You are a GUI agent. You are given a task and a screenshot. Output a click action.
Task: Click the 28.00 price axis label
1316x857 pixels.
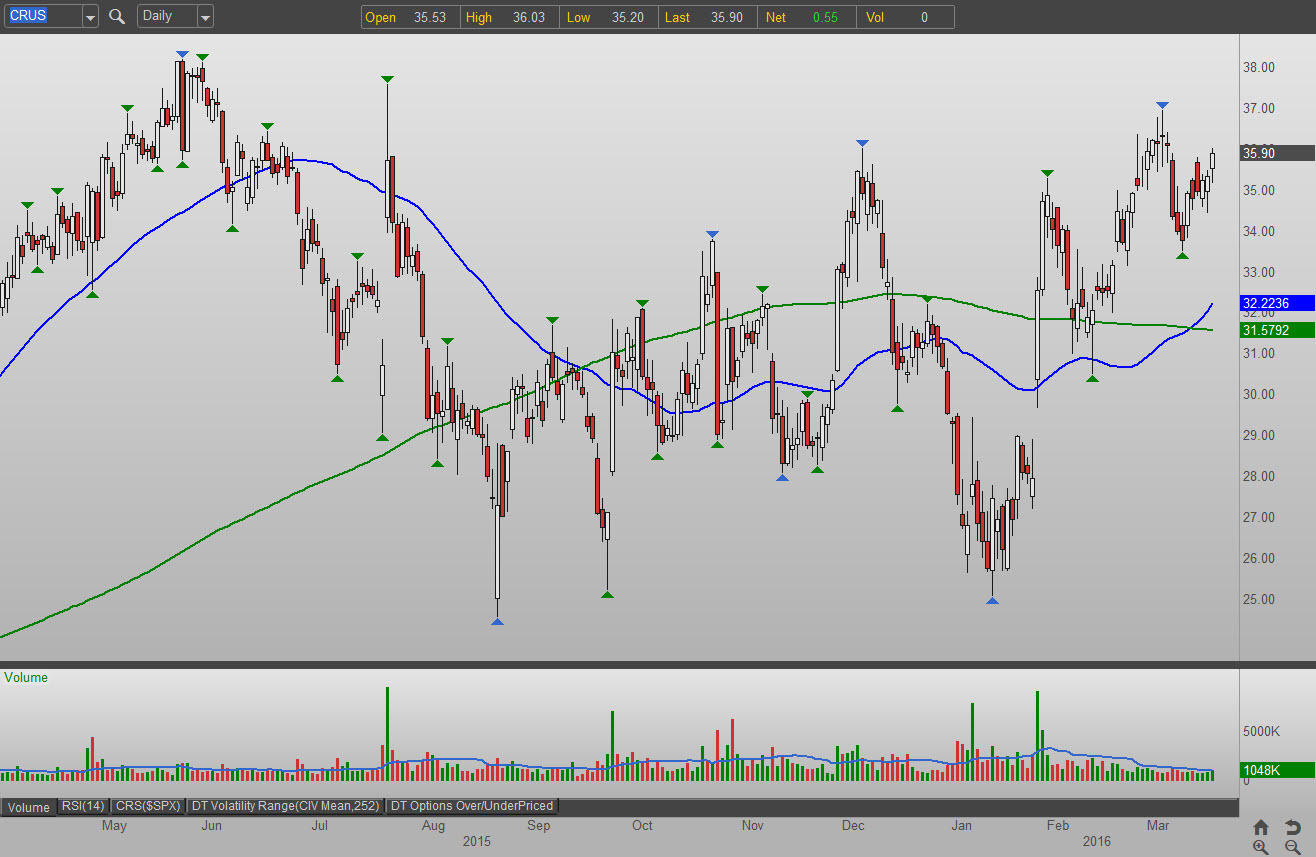point(1259,476)
